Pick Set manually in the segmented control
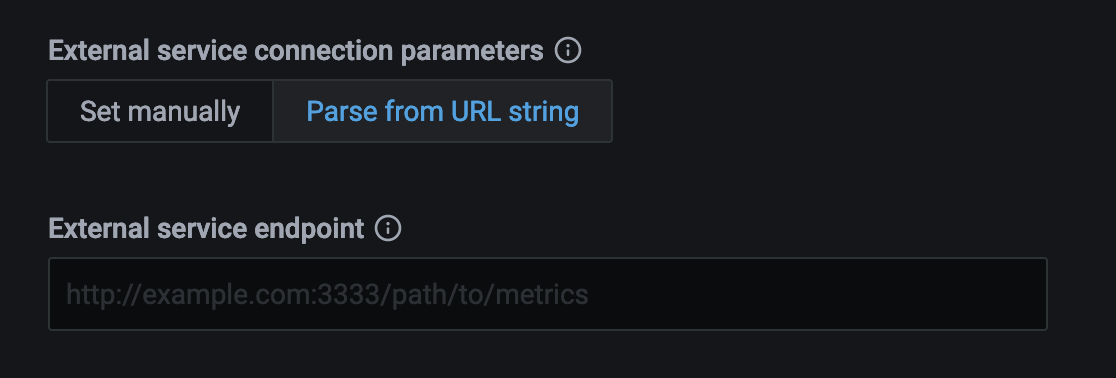1116x378 pixels. tap(160, 112)
